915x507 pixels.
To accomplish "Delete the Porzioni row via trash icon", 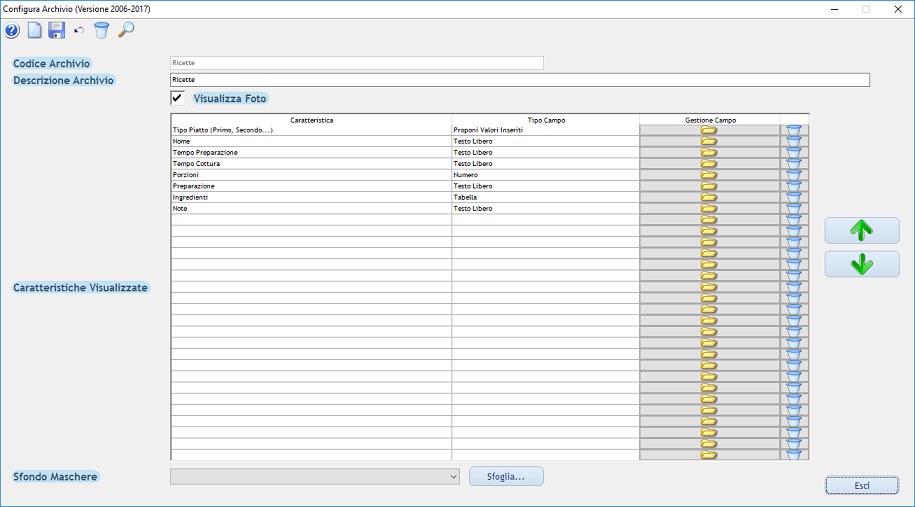I will [794, 174].
